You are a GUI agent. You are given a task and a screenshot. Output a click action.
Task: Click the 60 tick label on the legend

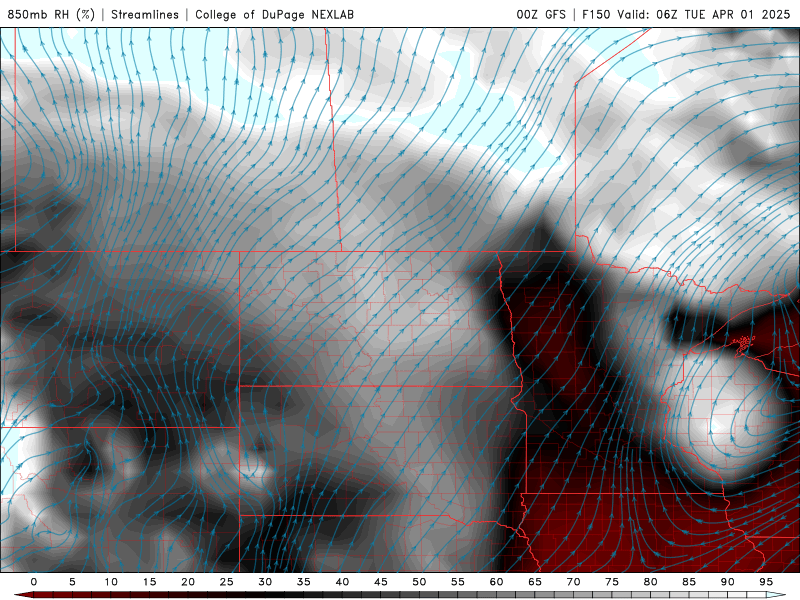point(496,582)
